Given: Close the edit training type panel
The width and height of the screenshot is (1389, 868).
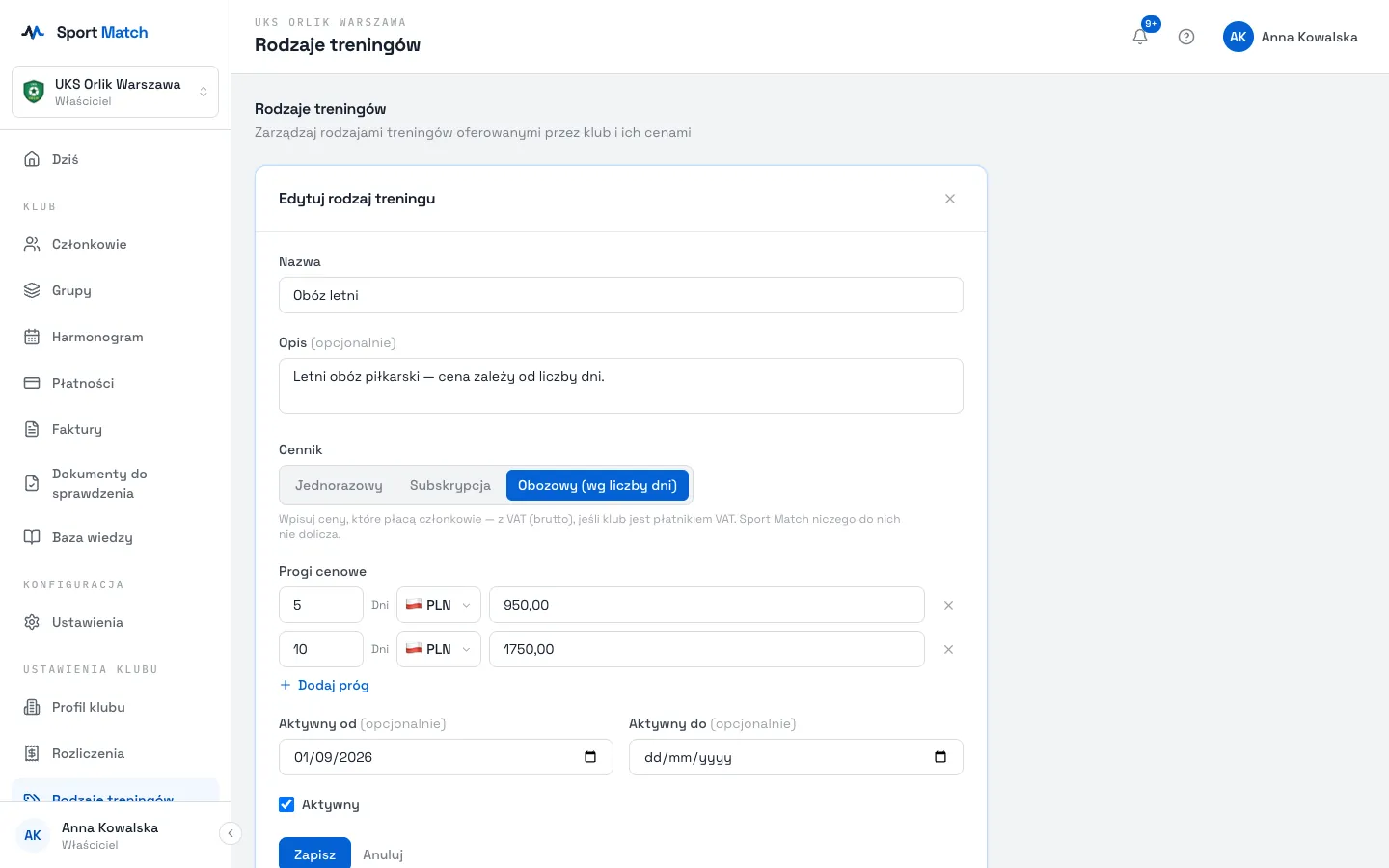Looking at the screenshot, I should 950,199.
